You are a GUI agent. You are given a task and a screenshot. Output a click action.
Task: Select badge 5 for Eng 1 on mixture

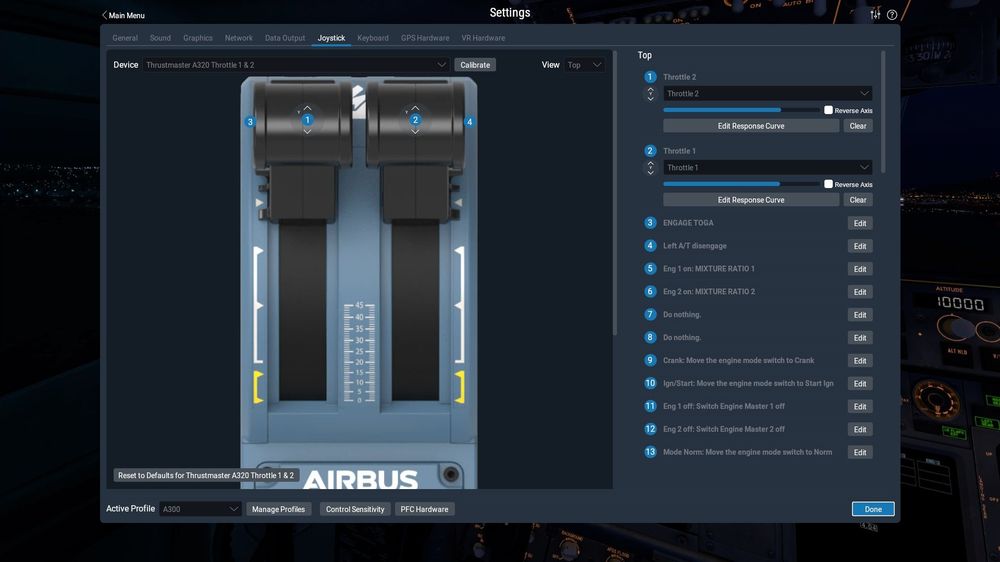pos(650,269)
